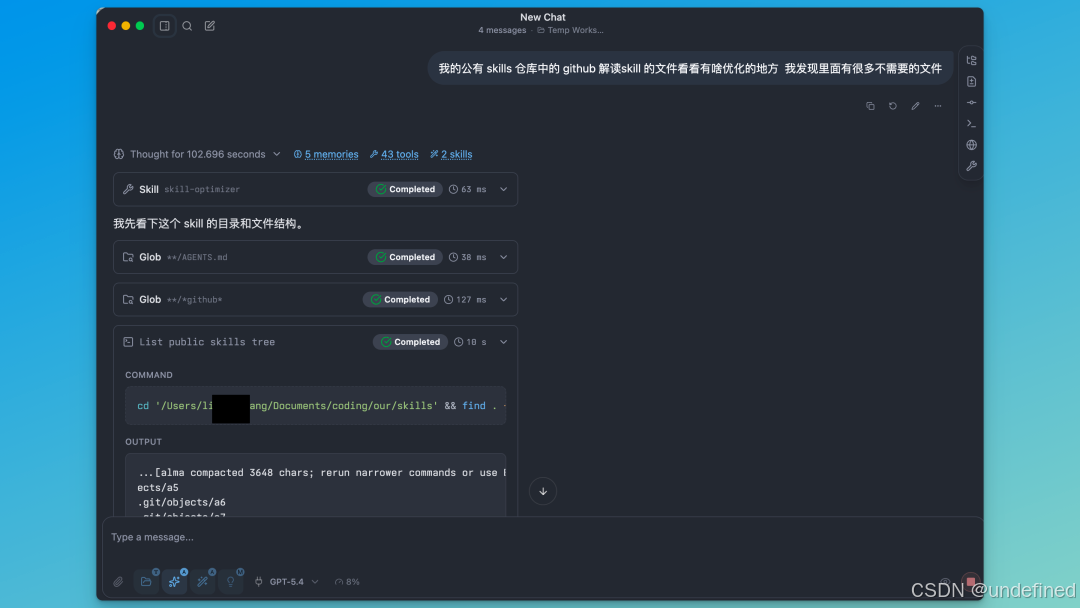This screenshot has width=1080, height=608.
Task: Start a new chat with compose icon
Action: (210, 26)
